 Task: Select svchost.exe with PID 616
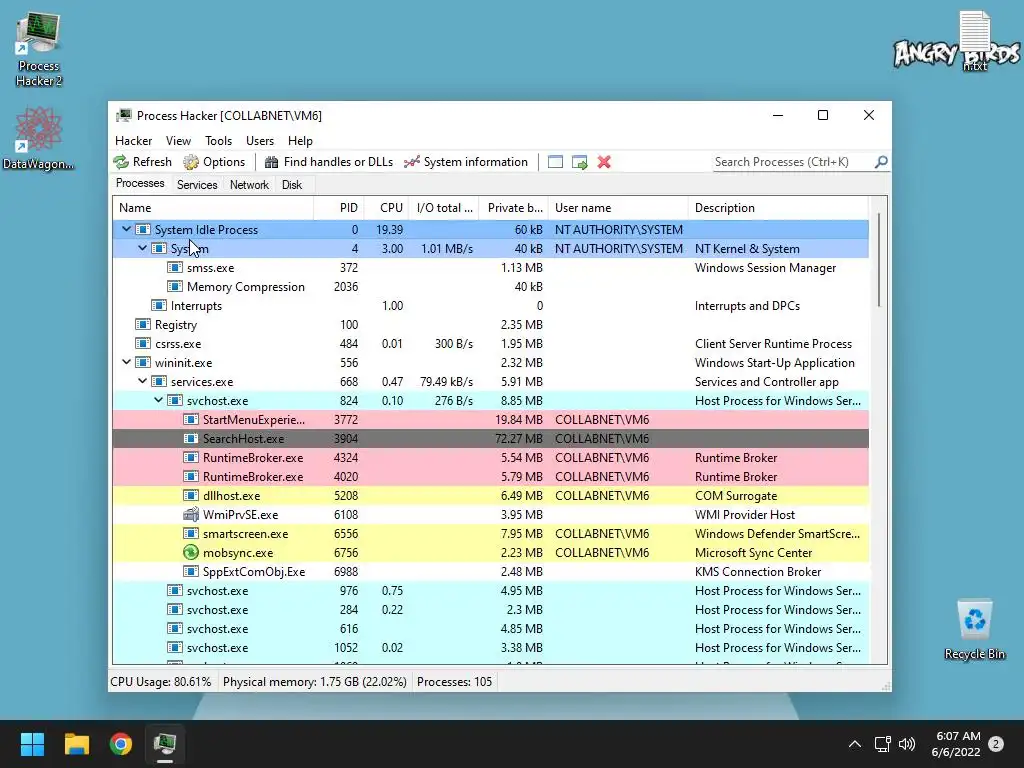[490, 628]
